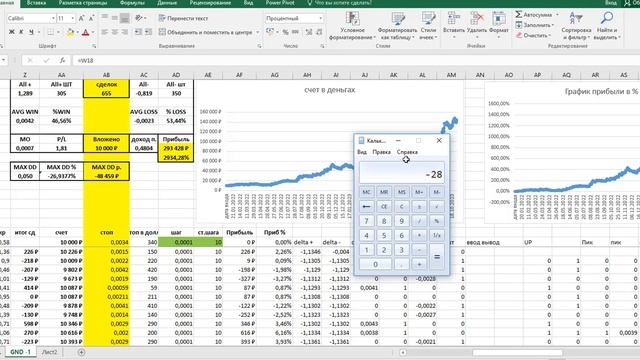640x360 pixels.
Task: Toggle align text right
Action: tap(124, 32)
